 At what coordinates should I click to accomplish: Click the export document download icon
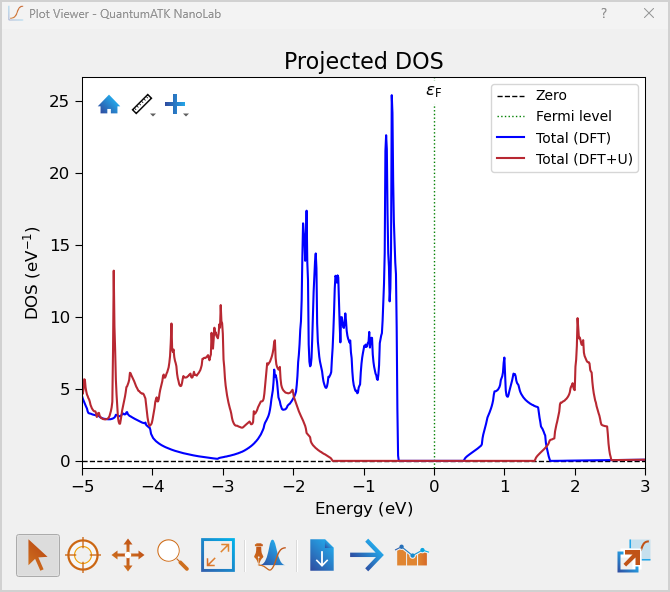pos(321,554)
